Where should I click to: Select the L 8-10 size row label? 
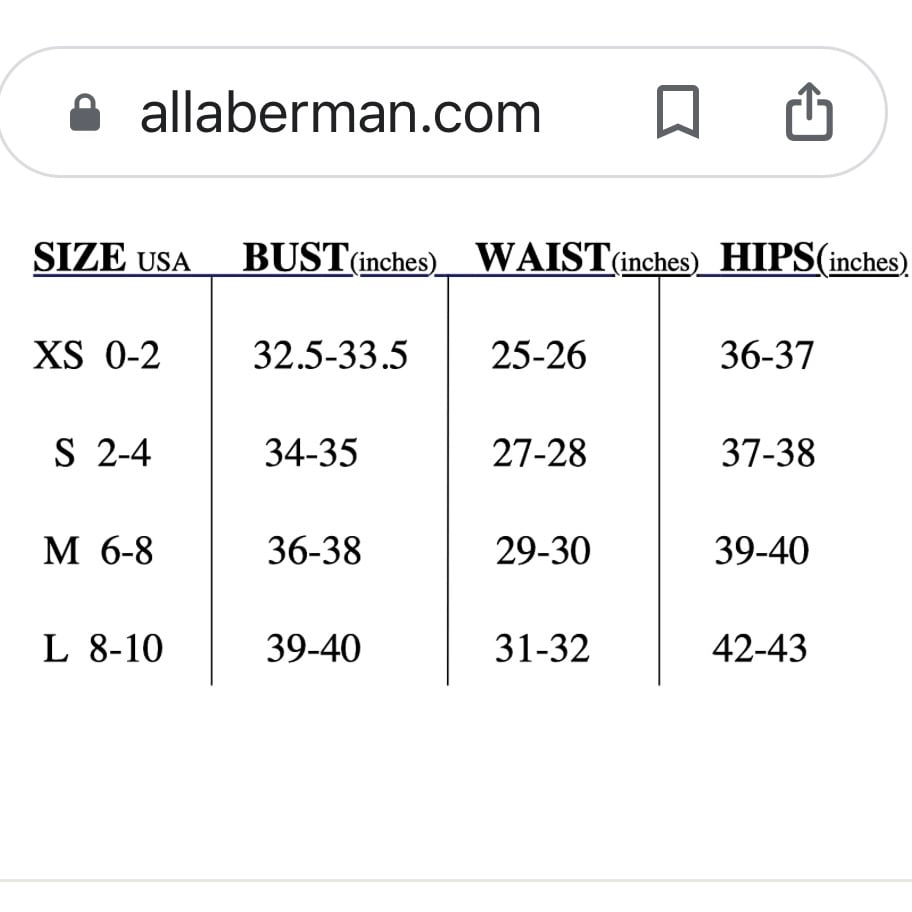pyautogui.click(x=104, y=649)
